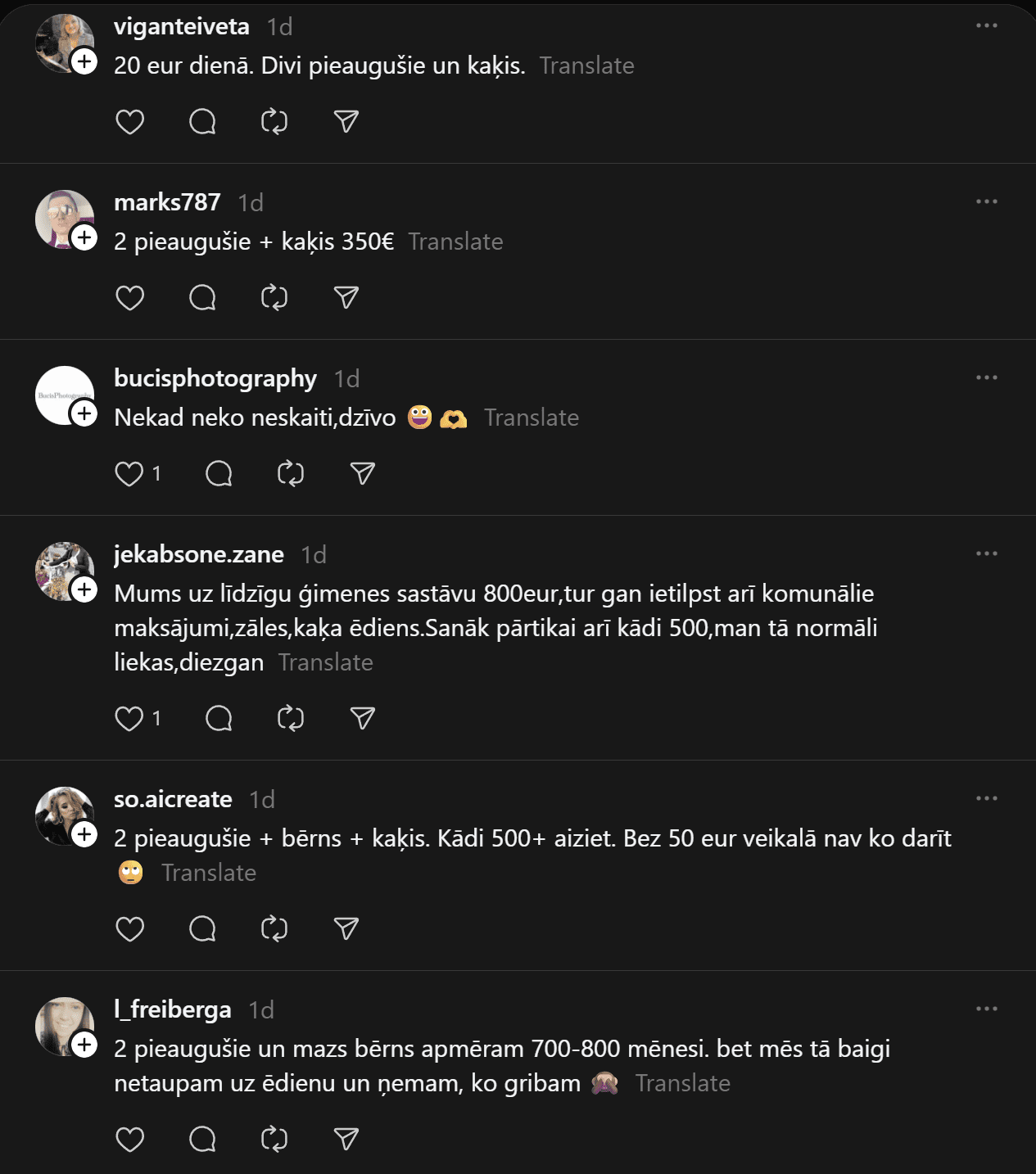This screenshot has height=1174, width=1036.
Task: Like the bucisphotography comment with 1 like
Action: [129, 474]
